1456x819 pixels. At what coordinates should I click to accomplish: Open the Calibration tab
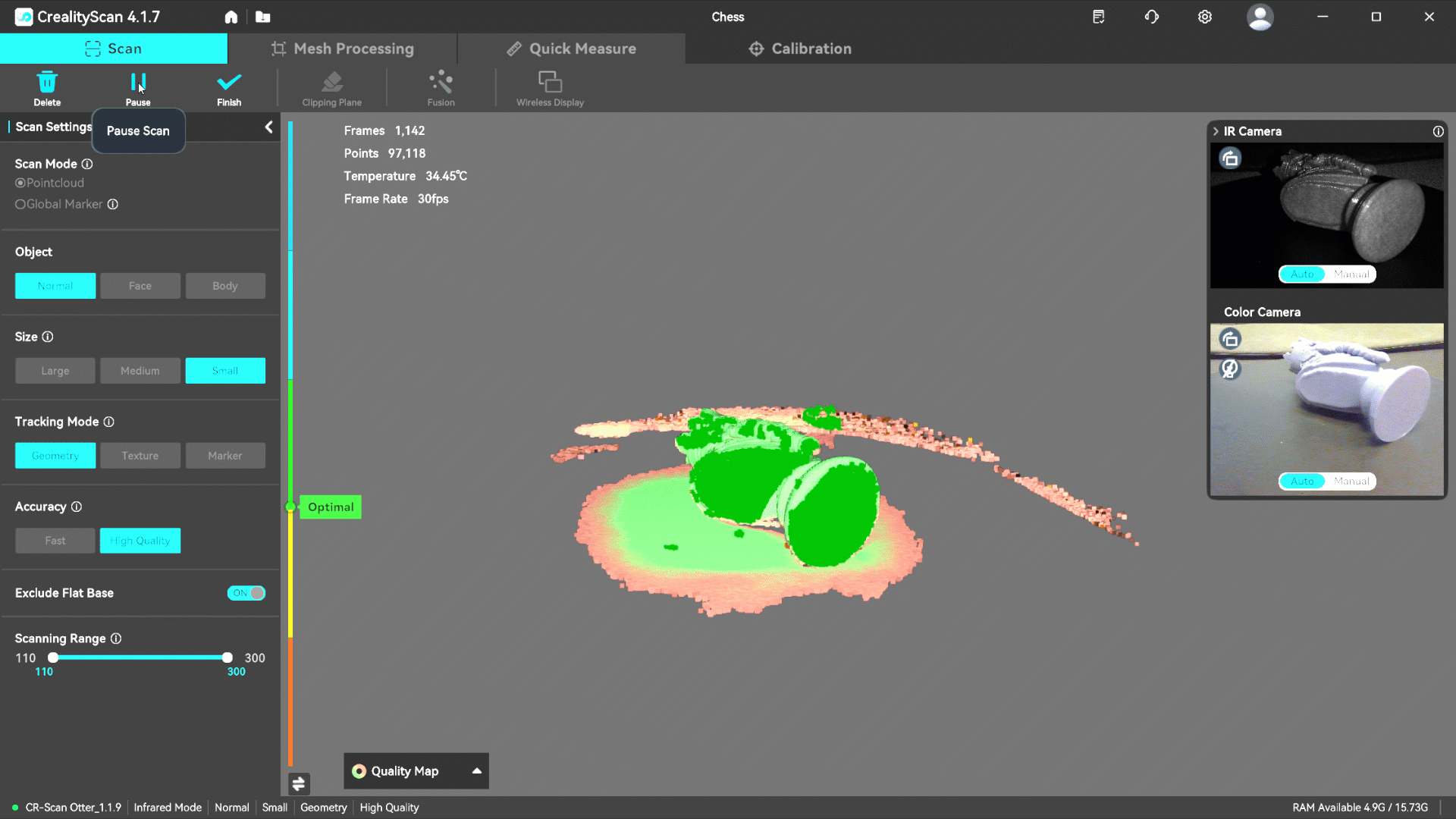click(x=799, y=49)
